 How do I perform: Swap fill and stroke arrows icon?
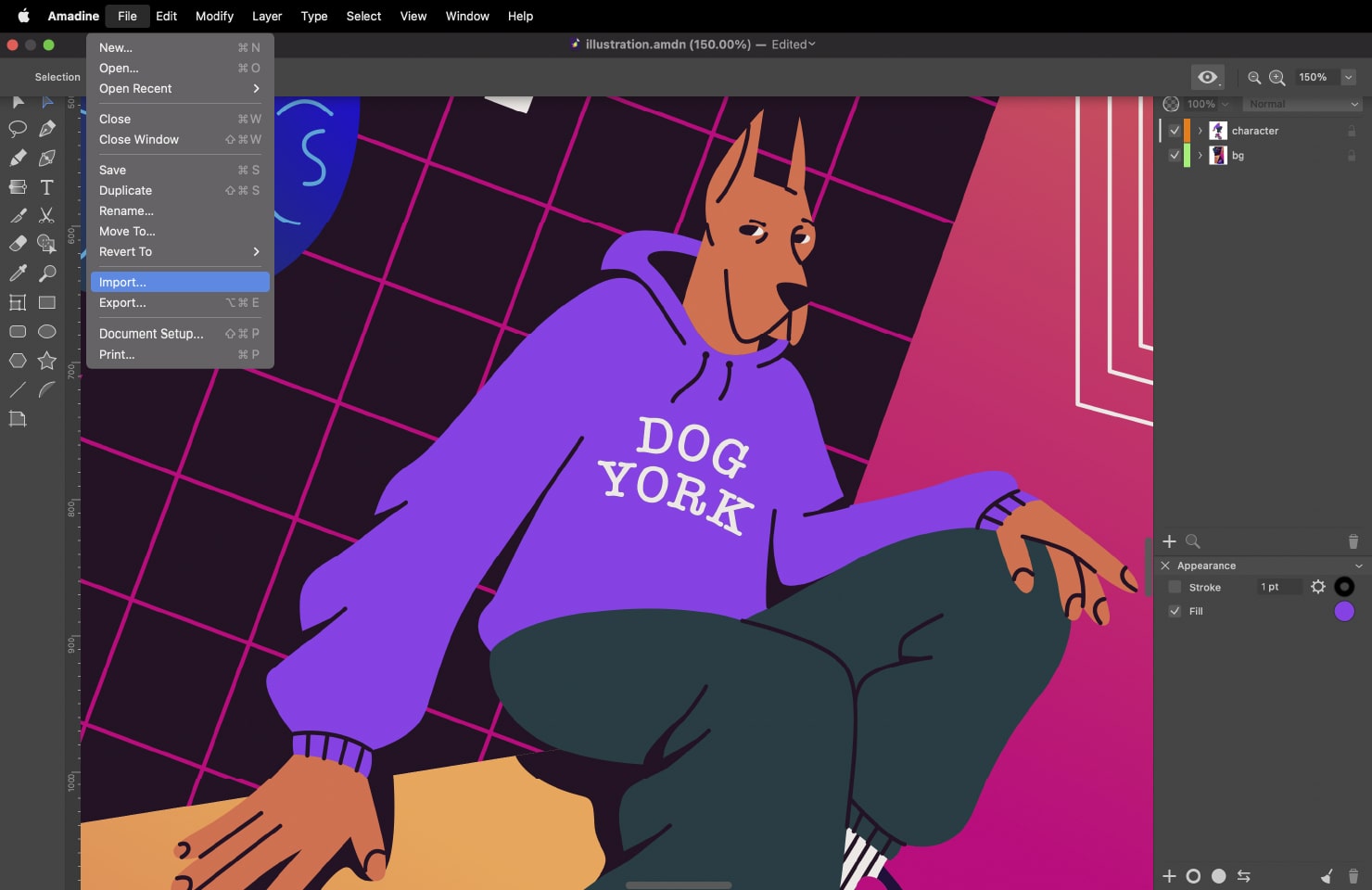click(x=1244, y=876)
